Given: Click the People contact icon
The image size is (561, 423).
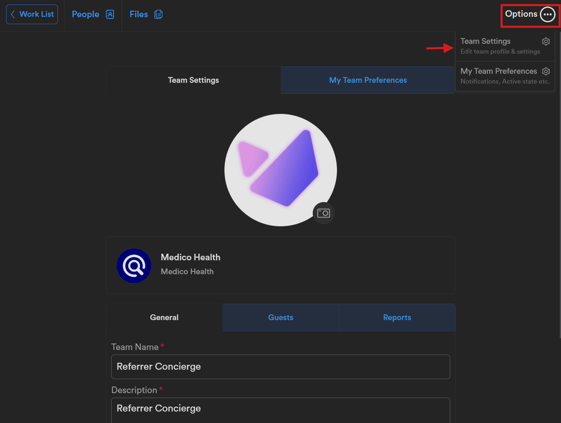Looking at the screenshot, I should (110, 14).
